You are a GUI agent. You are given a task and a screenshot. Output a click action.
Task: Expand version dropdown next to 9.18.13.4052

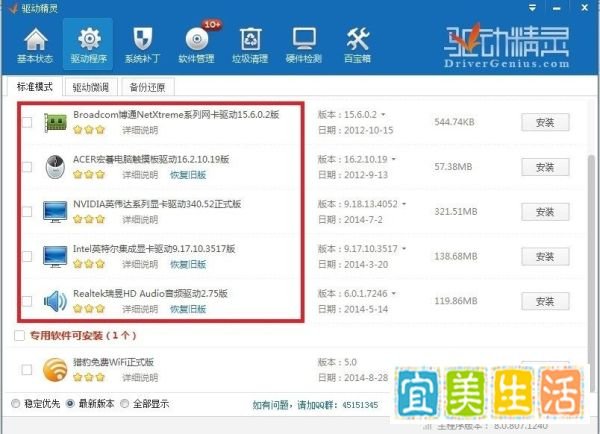404,204
